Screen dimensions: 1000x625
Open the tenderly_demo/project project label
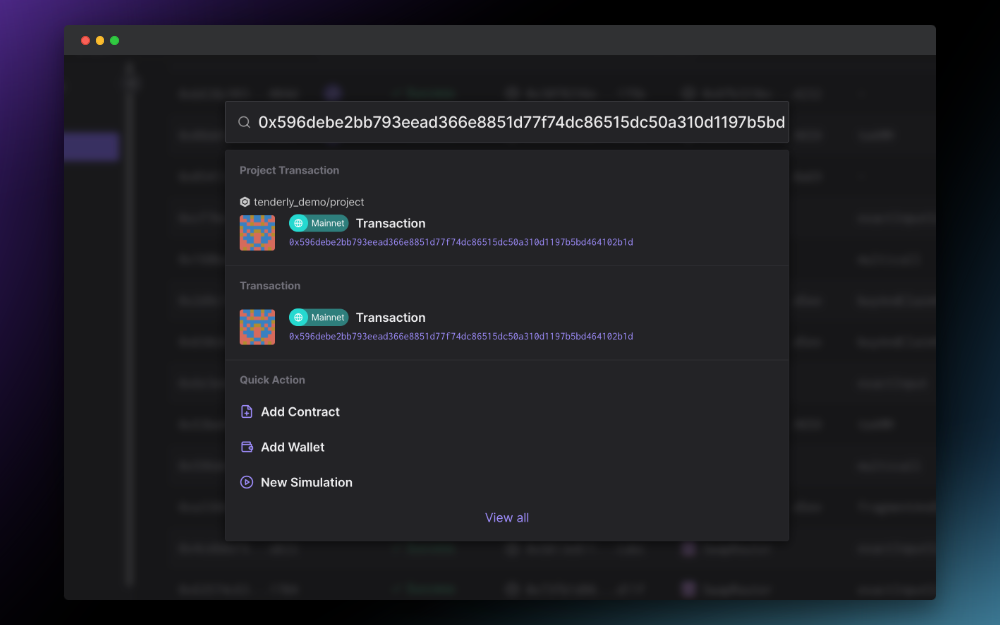[309, 202]
